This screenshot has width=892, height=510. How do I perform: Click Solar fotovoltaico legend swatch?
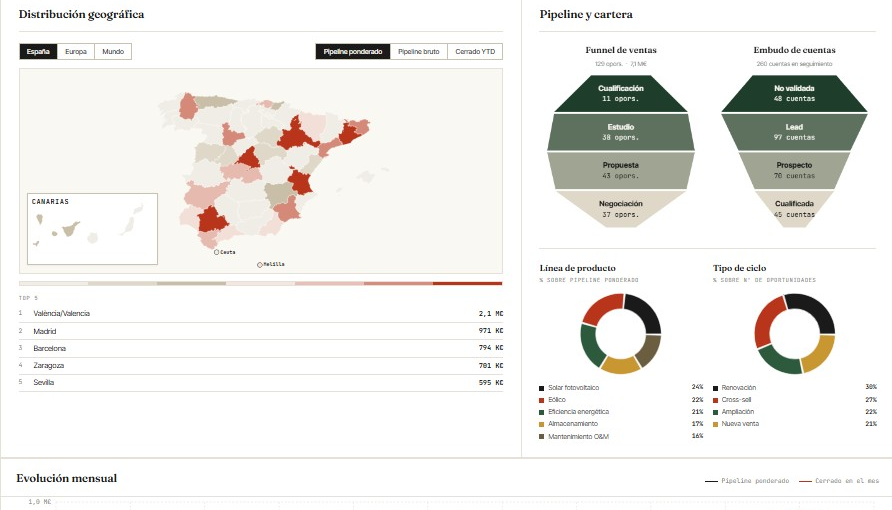pos(542,388)
